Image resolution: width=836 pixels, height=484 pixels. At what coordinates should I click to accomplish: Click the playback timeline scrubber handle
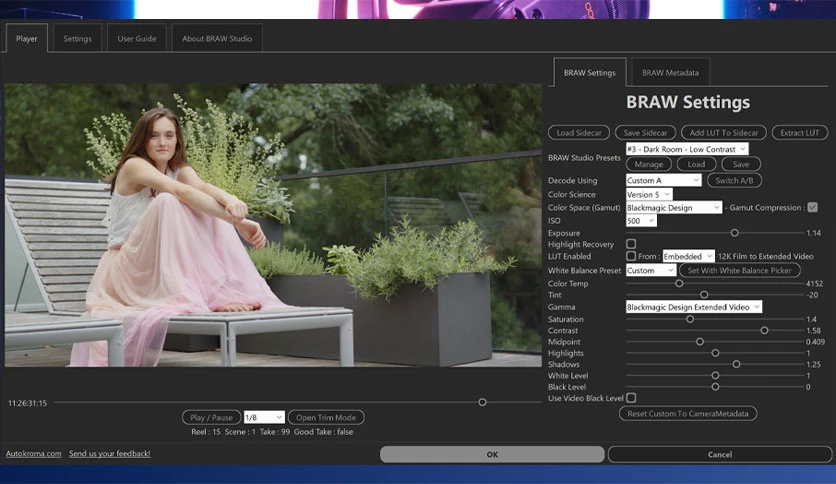pos(482,402)
